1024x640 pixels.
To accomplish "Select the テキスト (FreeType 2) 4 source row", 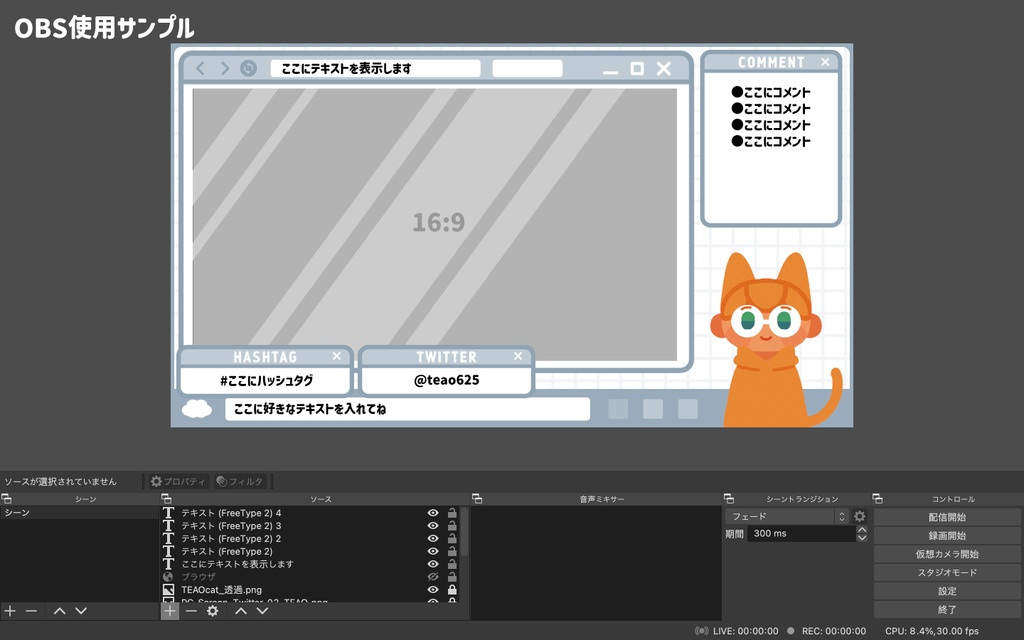I will point(311,513).
